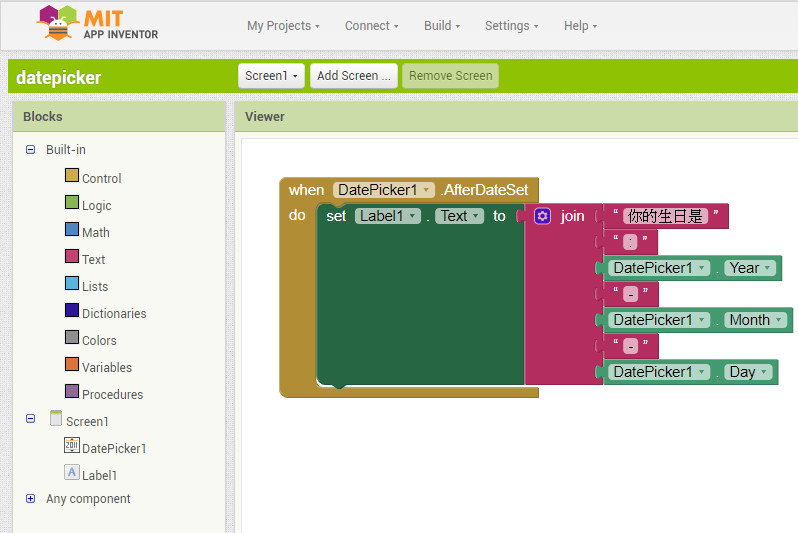798x533 pixels.
Task: Click the Add Screen button
Action: 354,76
